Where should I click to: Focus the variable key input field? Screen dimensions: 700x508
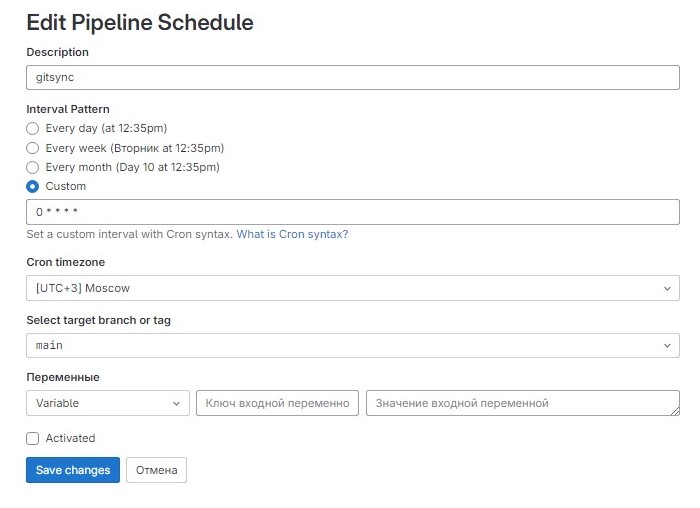click(277, 403)
